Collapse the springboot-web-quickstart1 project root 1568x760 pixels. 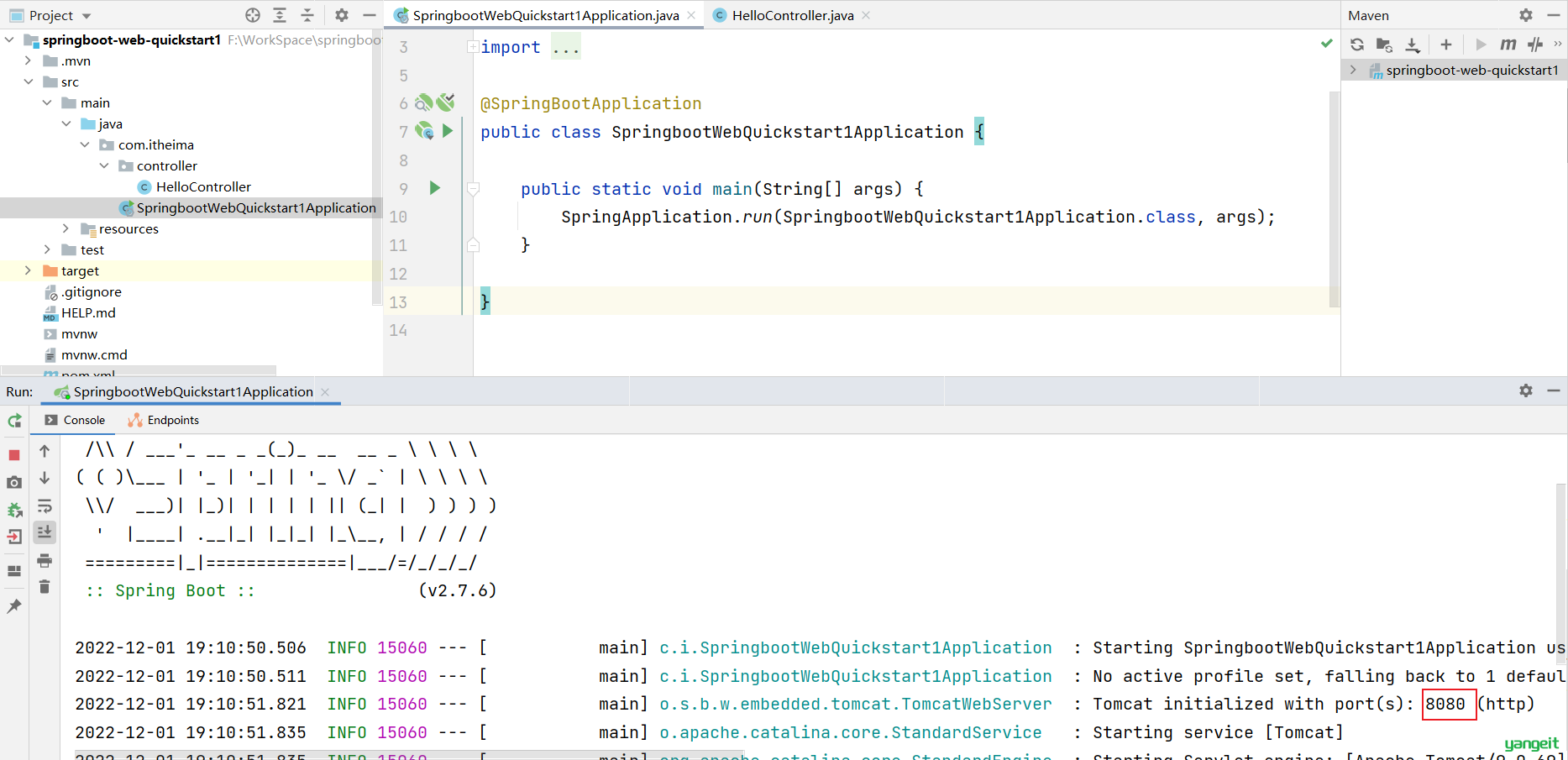9,39
